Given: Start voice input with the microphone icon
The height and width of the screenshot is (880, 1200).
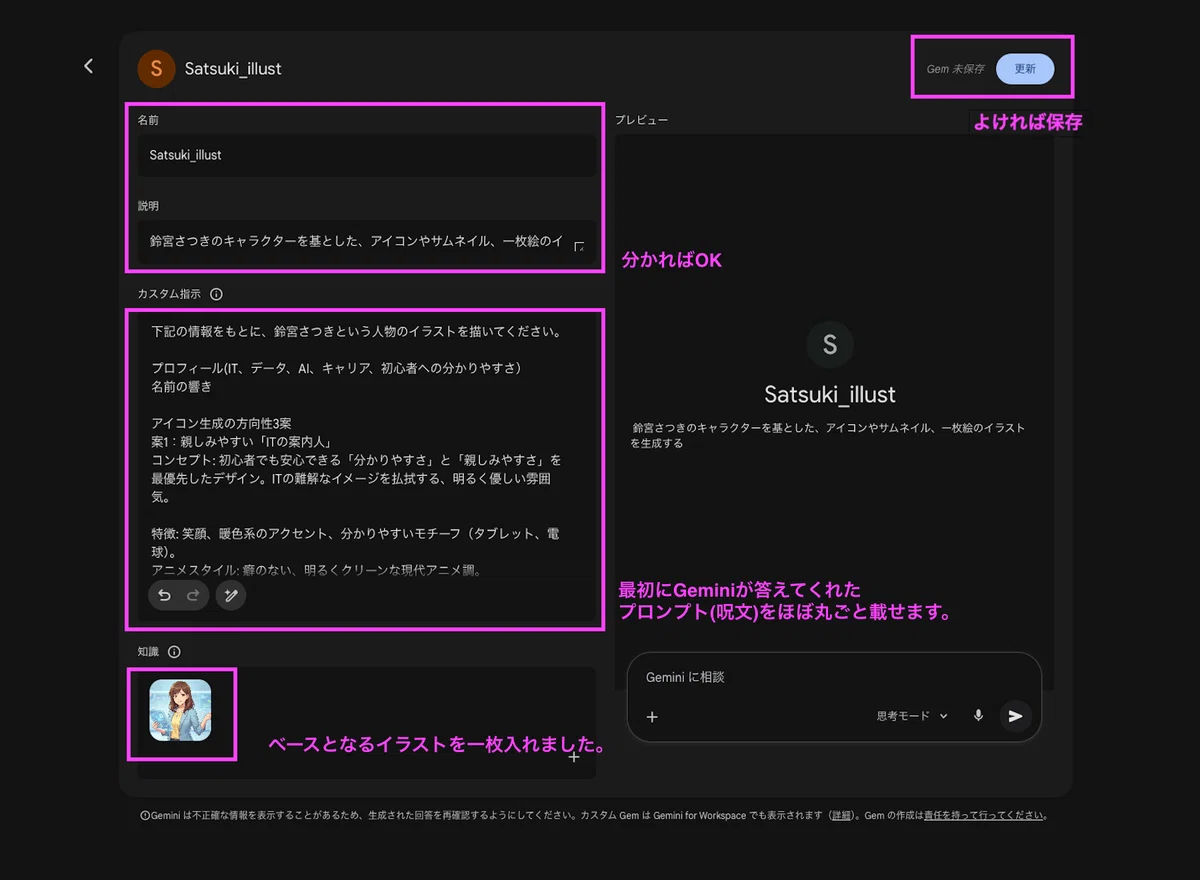Looking at the screenshot, I should pyautogui.click(x=978, y=716).
